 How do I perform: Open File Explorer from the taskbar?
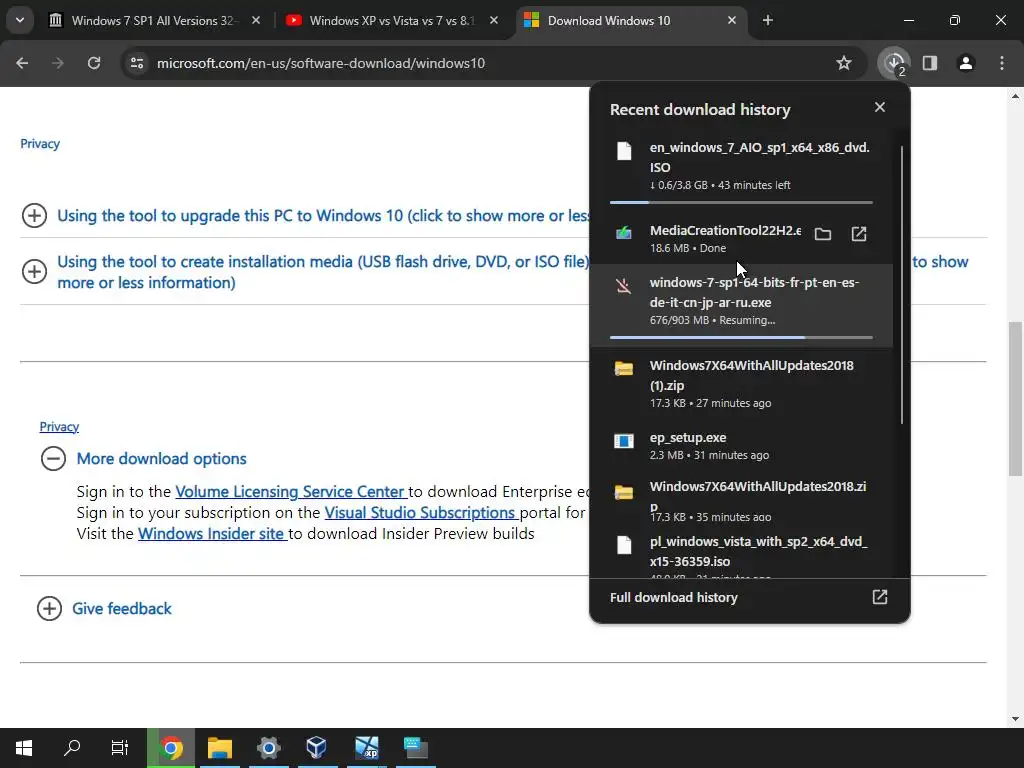[x=220, y=748]
